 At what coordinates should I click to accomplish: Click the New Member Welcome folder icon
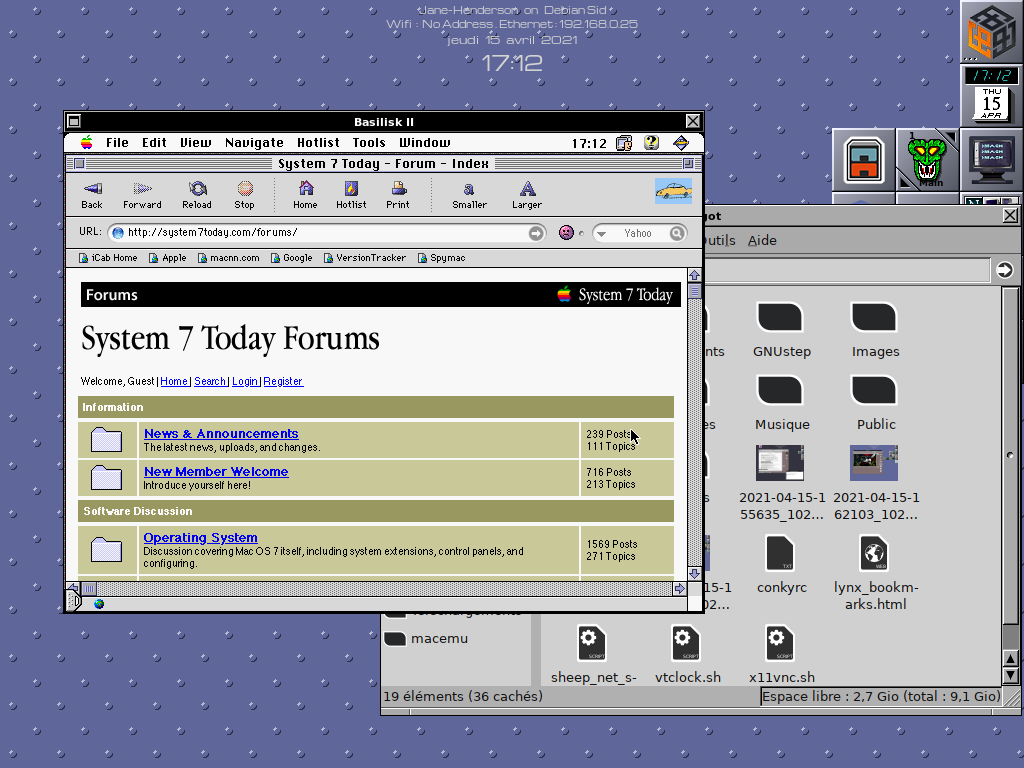[106, 477]
